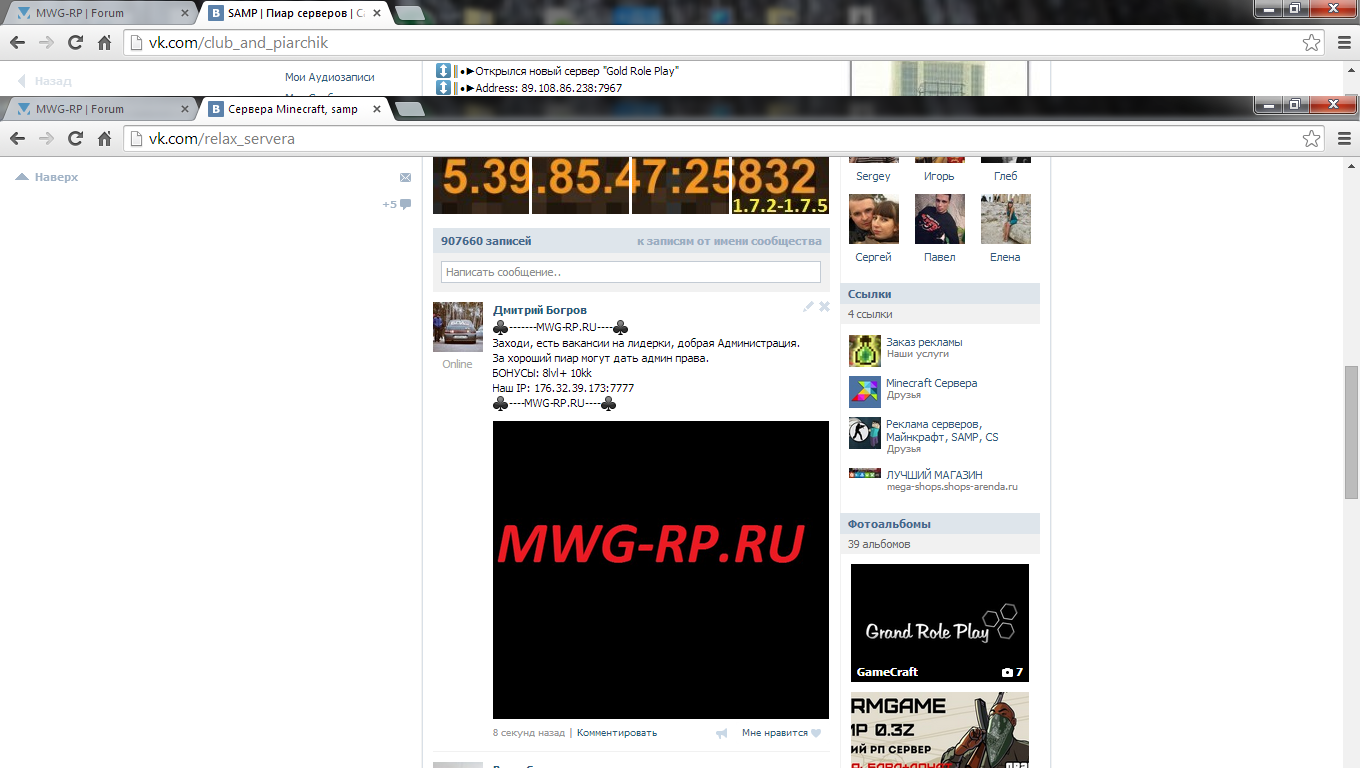The image size is (1360, 768).
Task: Click the ЛУЧШИЙ МАГАЗИН link icon
Action: tap(865, 473)
